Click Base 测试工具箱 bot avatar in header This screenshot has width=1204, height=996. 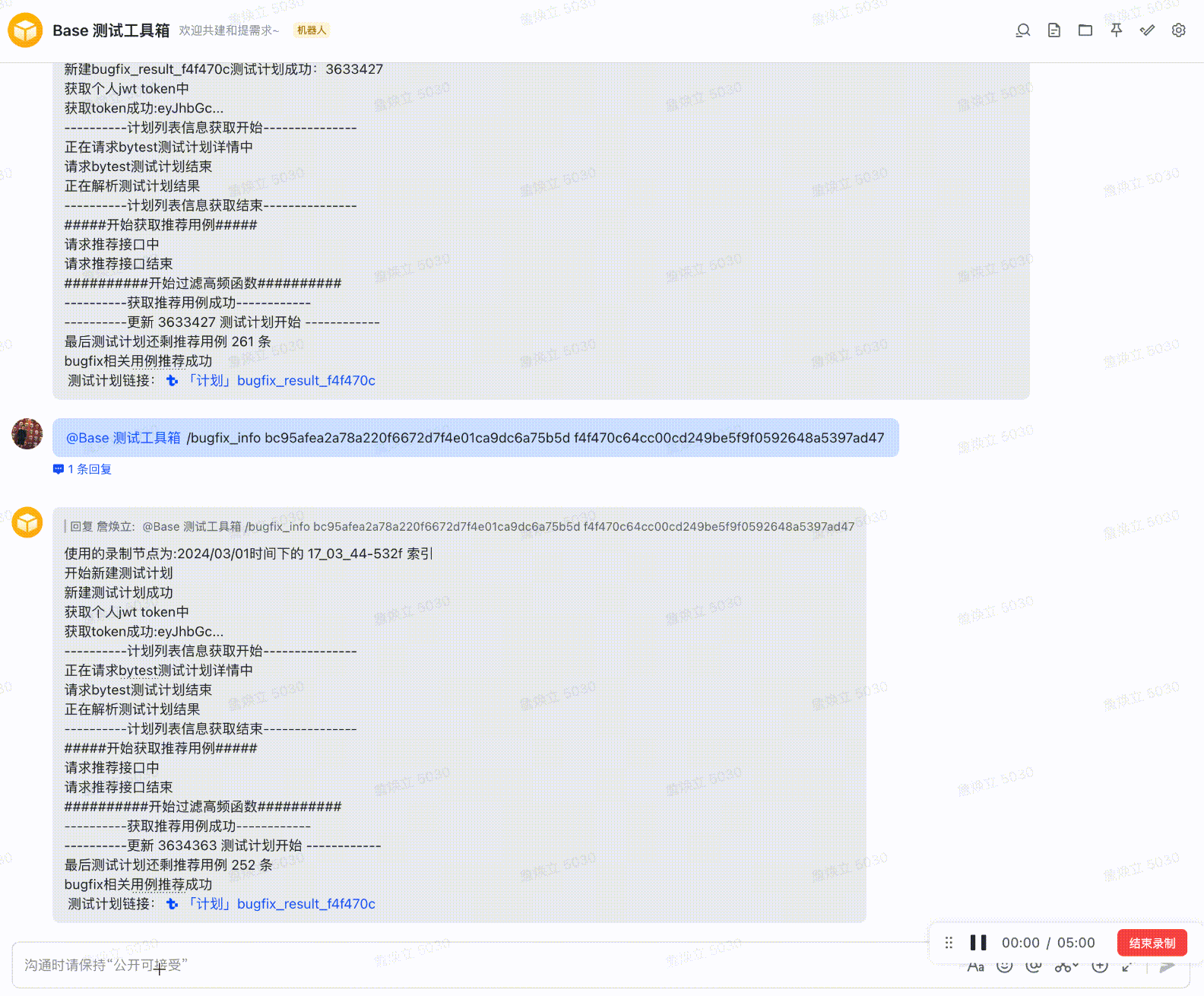(x=25, y=30)
